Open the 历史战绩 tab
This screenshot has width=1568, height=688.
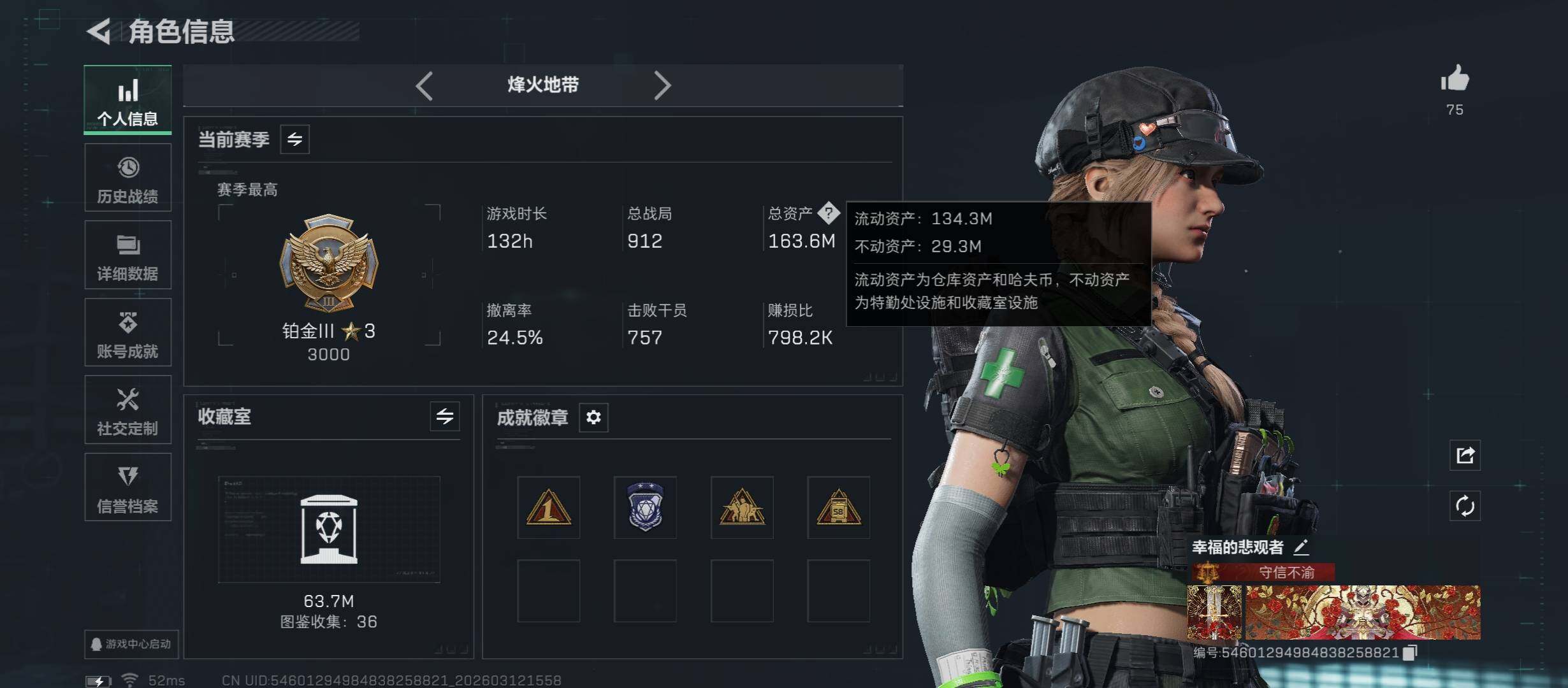[x=128, y=178]
